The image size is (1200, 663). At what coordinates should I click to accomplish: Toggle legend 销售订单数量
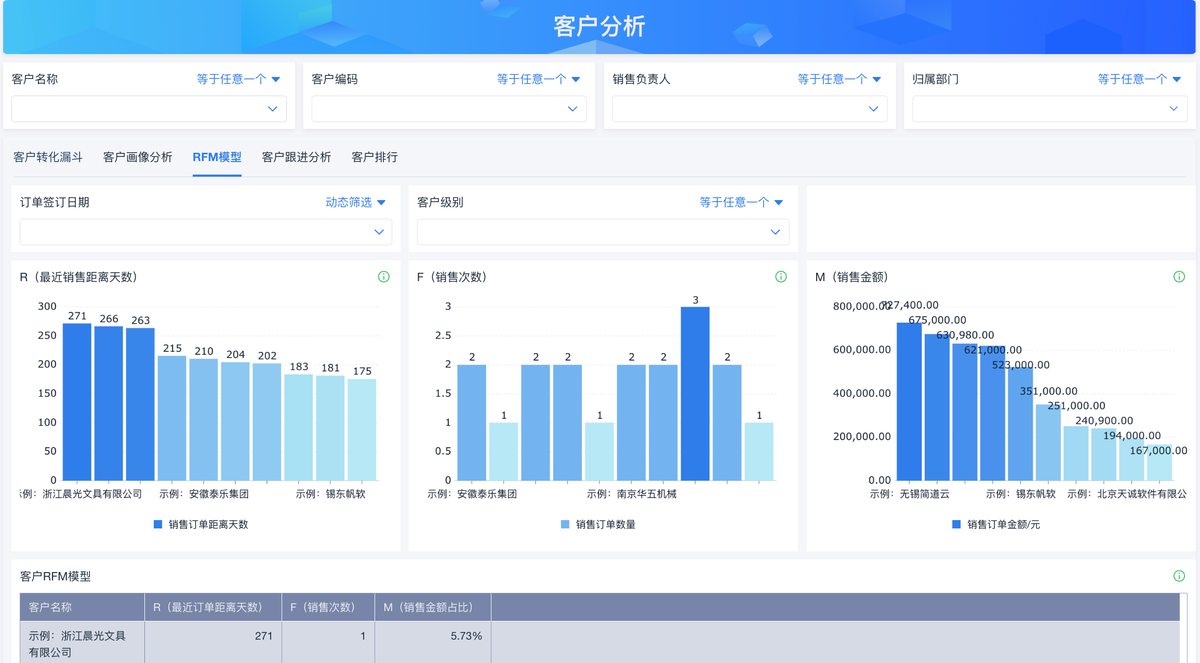pyautogui.click(x=598, y=524)
